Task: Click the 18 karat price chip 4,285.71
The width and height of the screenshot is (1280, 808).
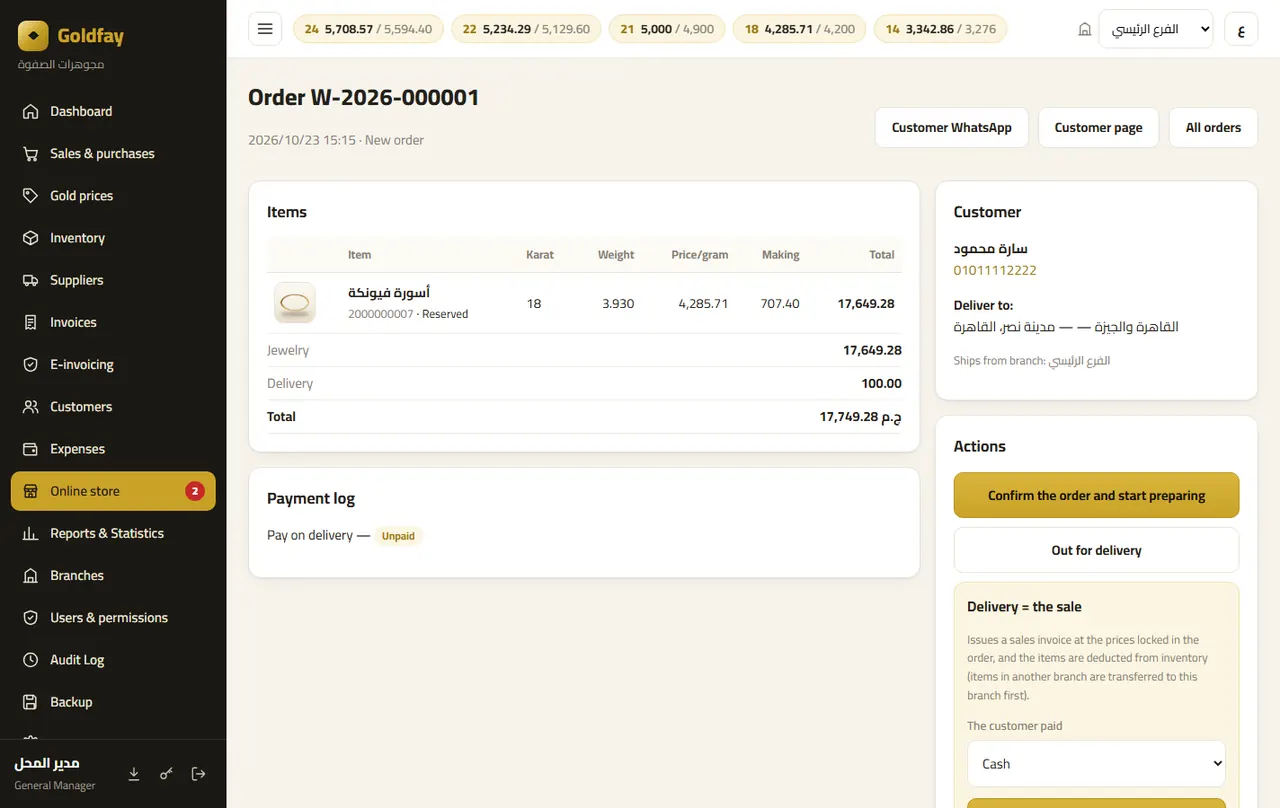Action: pos(799,29)
